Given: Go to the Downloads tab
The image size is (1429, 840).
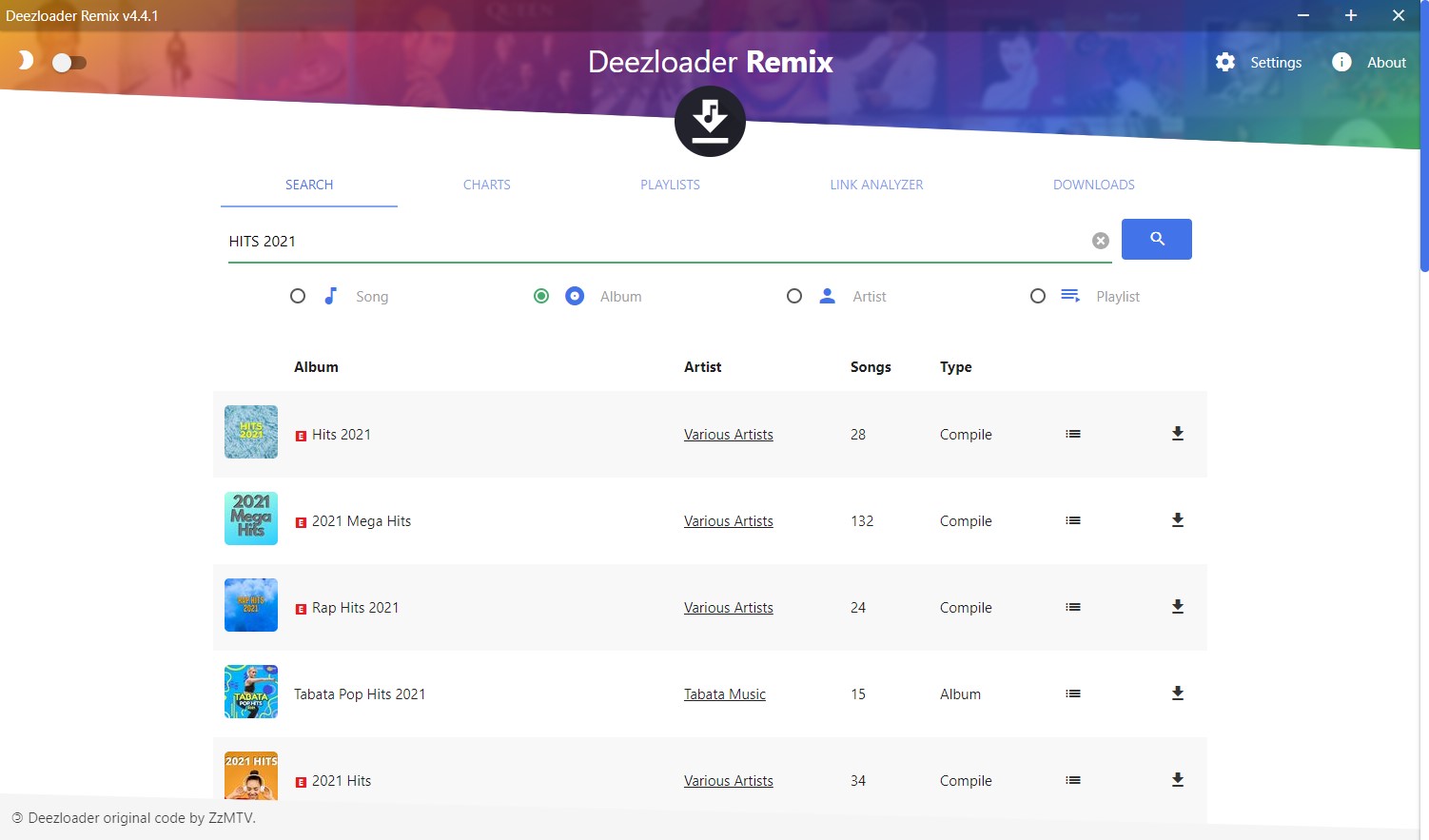Looking at the screenshot, I should [1094, 185].
